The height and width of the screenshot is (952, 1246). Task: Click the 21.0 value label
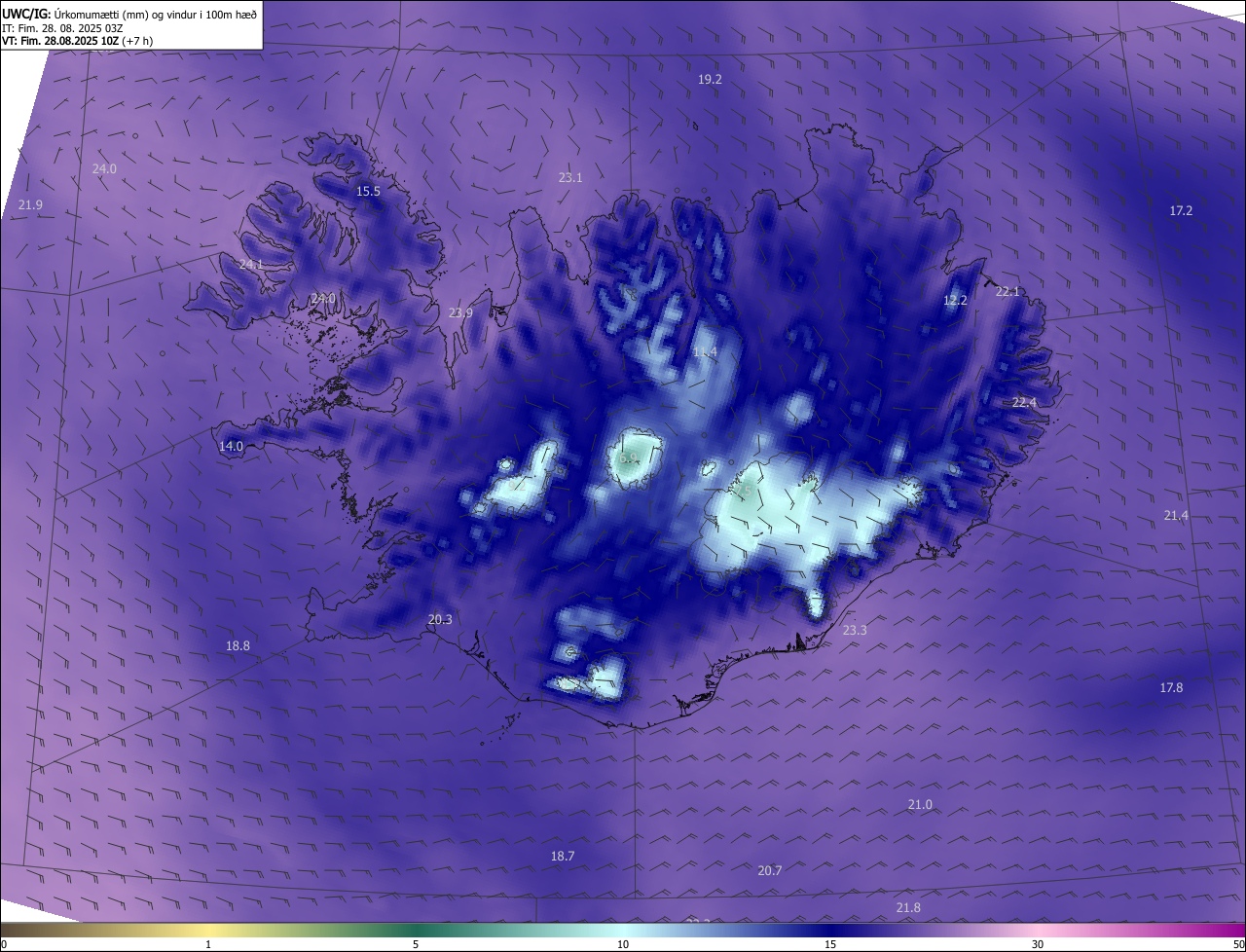coord(920,805)
